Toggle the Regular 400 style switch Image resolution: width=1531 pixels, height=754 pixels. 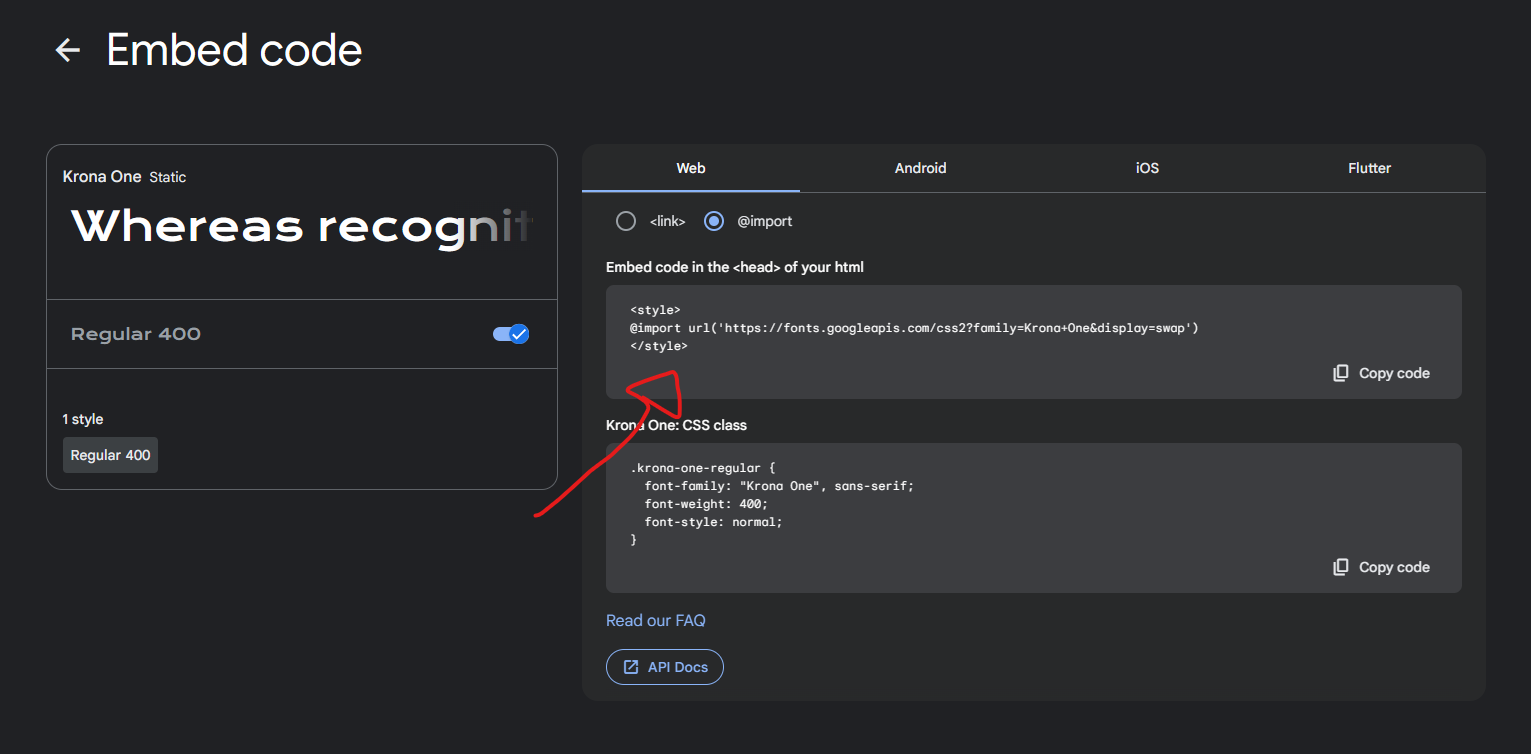point(511,334)
